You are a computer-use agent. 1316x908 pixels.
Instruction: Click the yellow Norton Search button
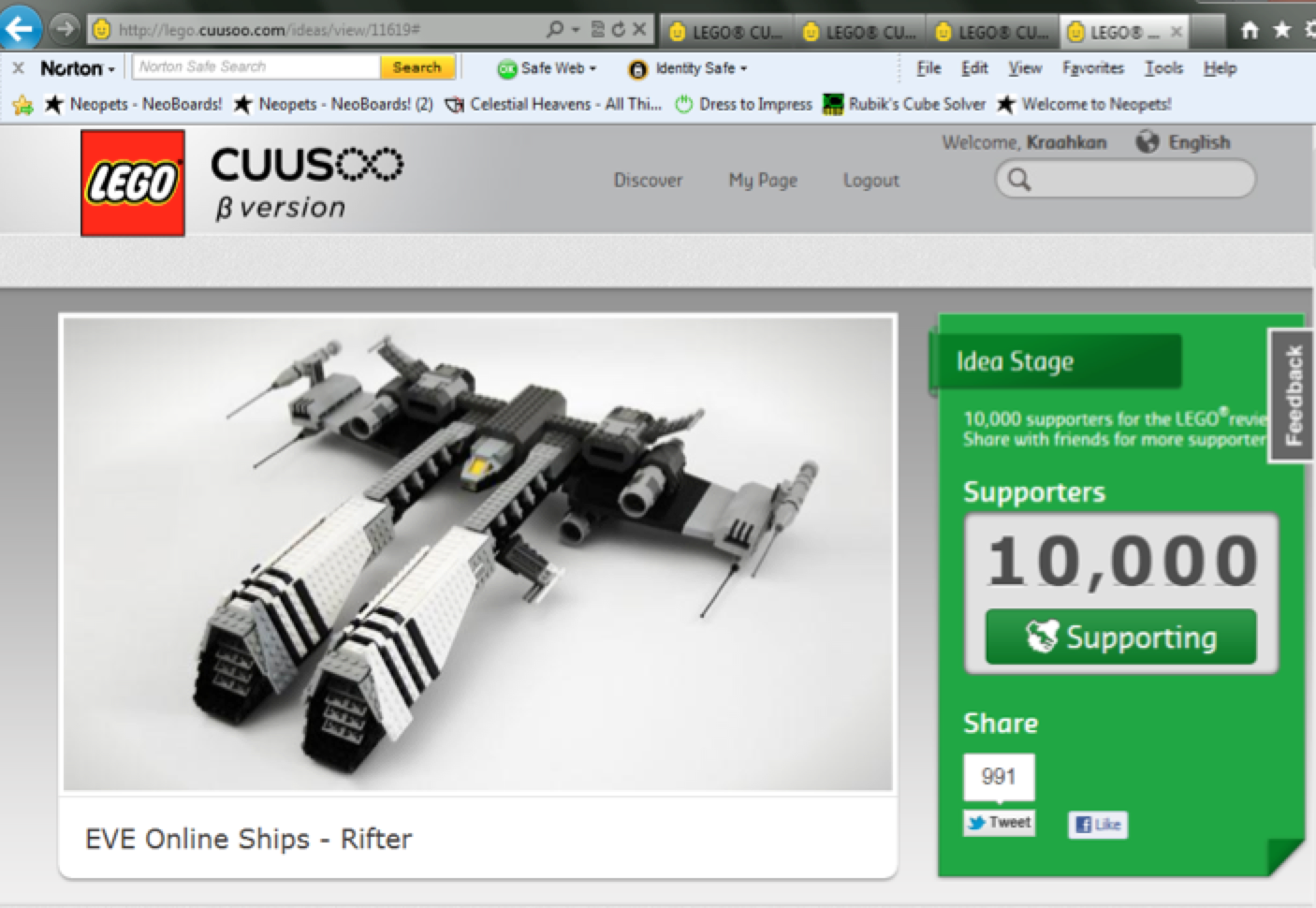[x=417, y=67]
